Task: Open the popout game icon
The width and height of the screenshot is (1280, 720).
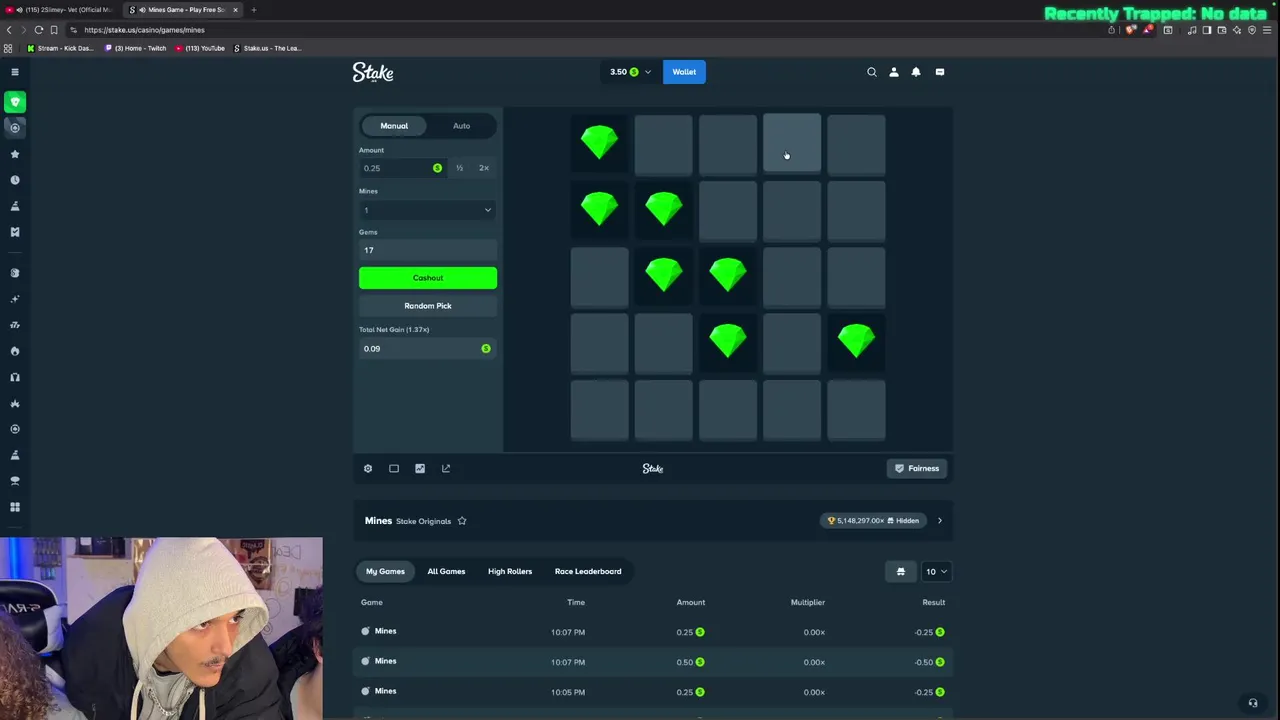Action: [x=446, y=468]
